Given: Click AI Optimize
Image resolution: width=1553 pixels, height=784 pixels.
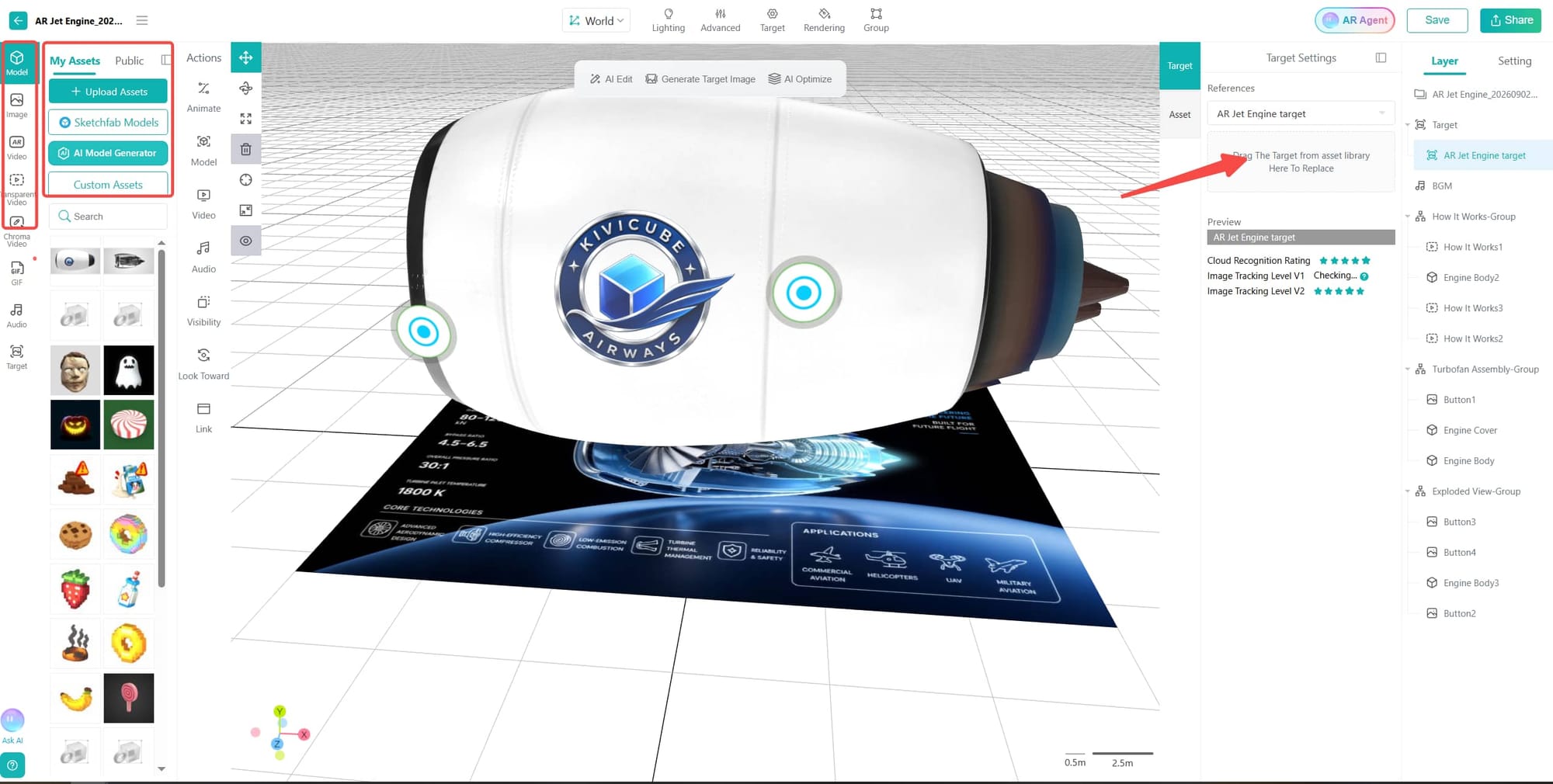Looking at the screenshot, I should [800, 79].
